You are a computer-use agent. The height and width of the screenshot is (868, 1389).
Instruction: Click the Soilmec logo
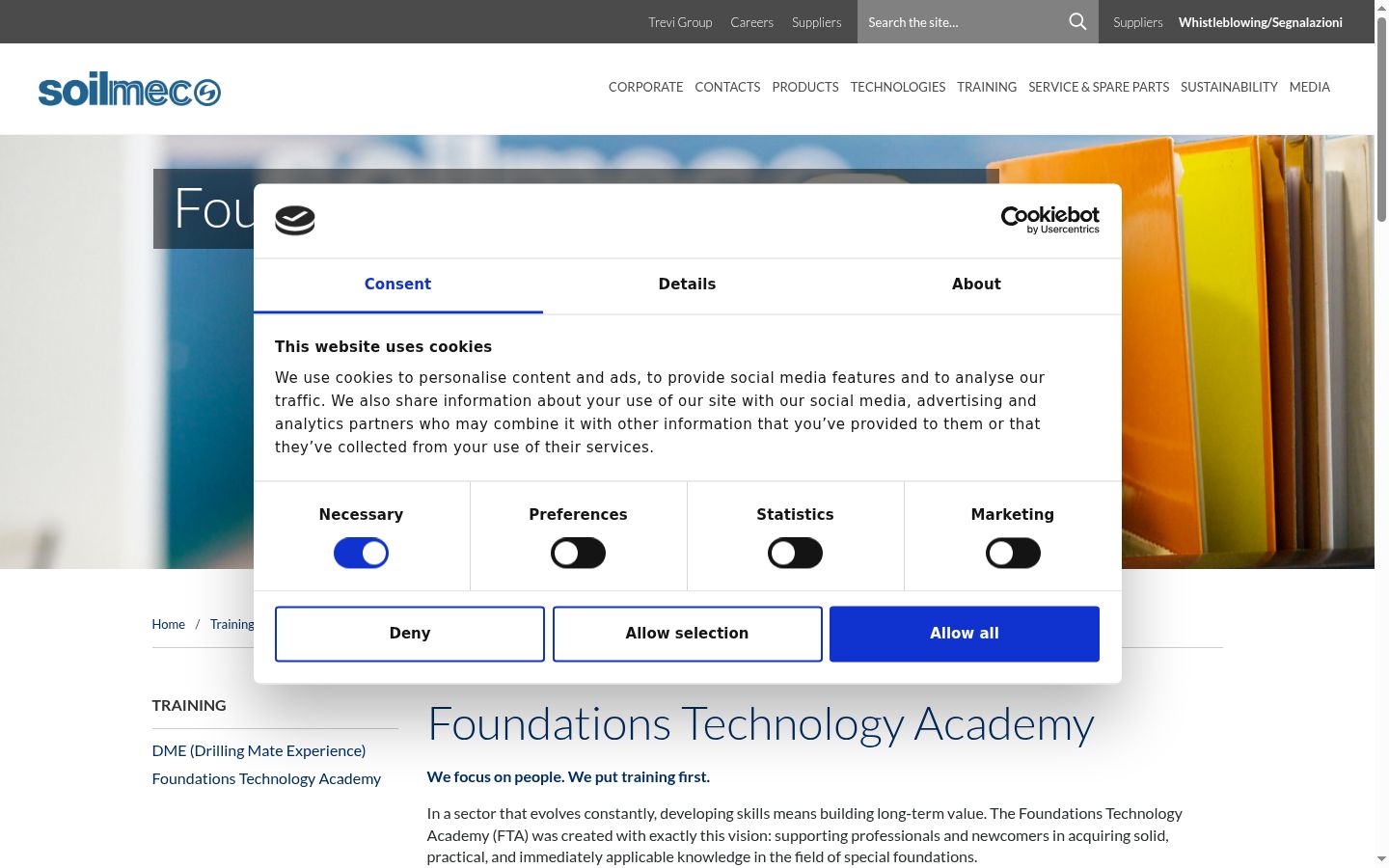tap(129, 90)
